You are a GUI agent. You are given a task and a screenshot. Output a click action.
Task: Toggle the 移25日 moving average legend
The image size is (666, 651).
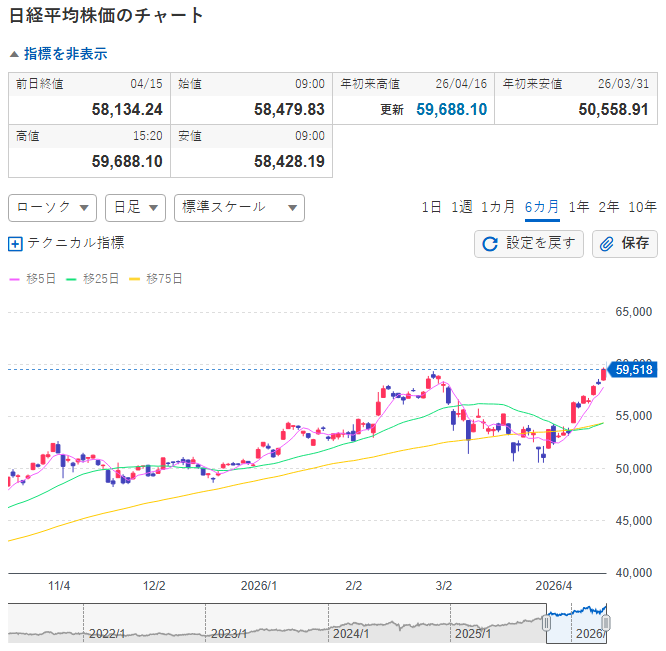[92, 279]
